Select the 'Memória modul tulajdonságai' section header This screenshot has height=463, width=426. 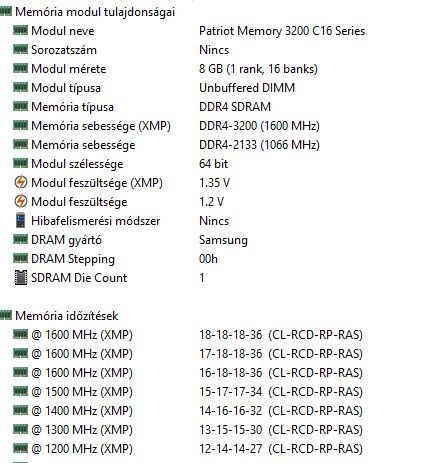(95, 12)
